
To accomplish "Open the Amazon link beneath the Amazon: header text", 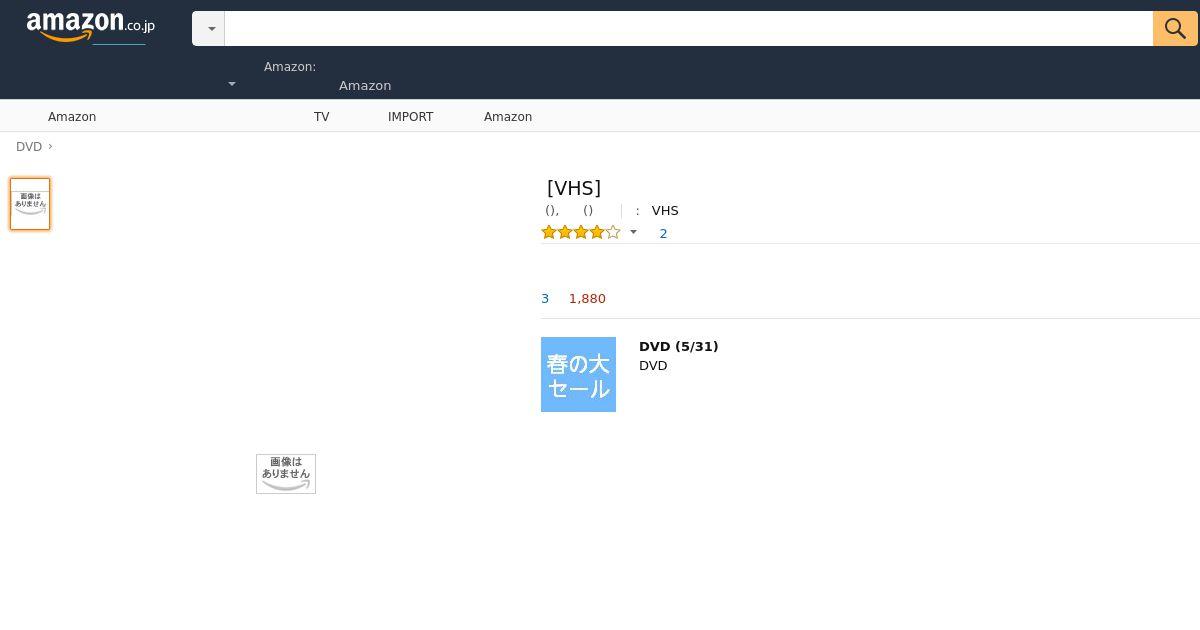I will [x=365, y=86].
